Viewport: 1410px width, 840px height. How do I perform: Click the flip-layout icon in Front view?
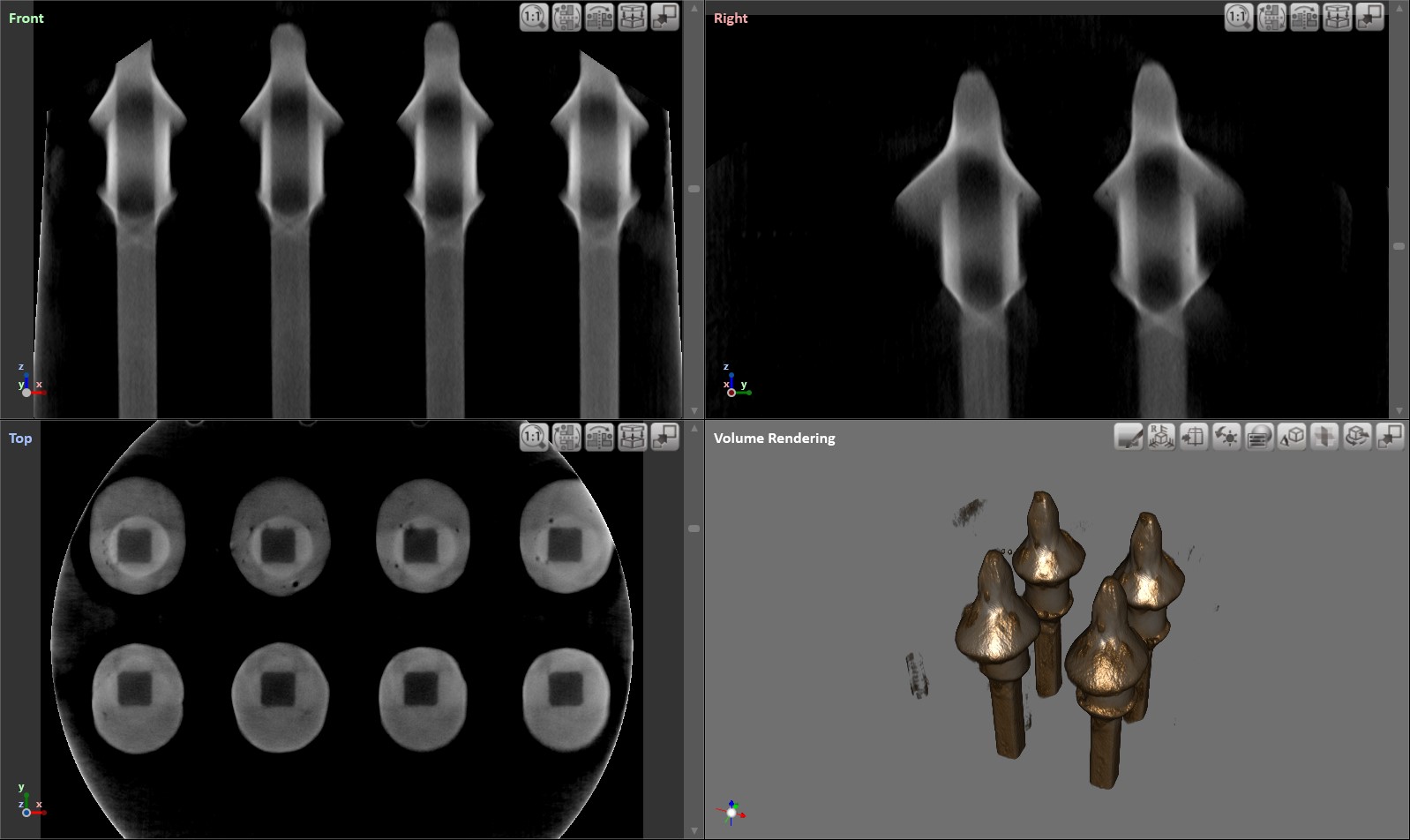599,18
